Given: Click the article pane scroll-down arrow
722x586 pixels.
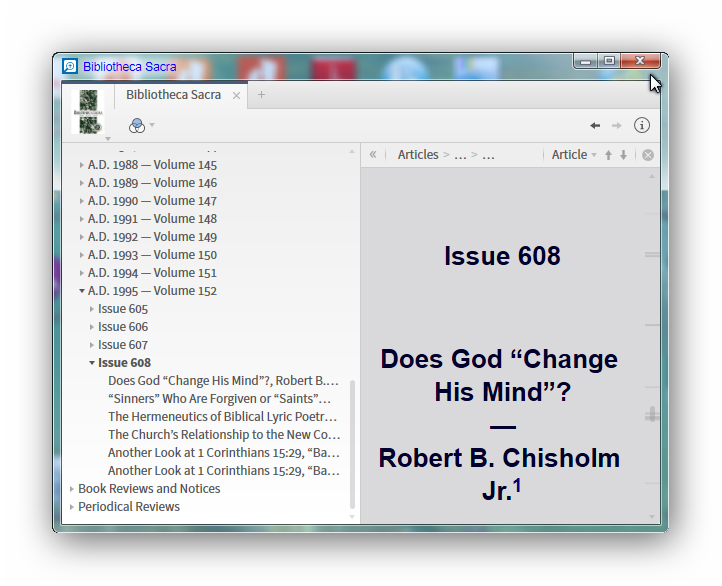Looking at the screenshot, I should (x=652, y=516).
